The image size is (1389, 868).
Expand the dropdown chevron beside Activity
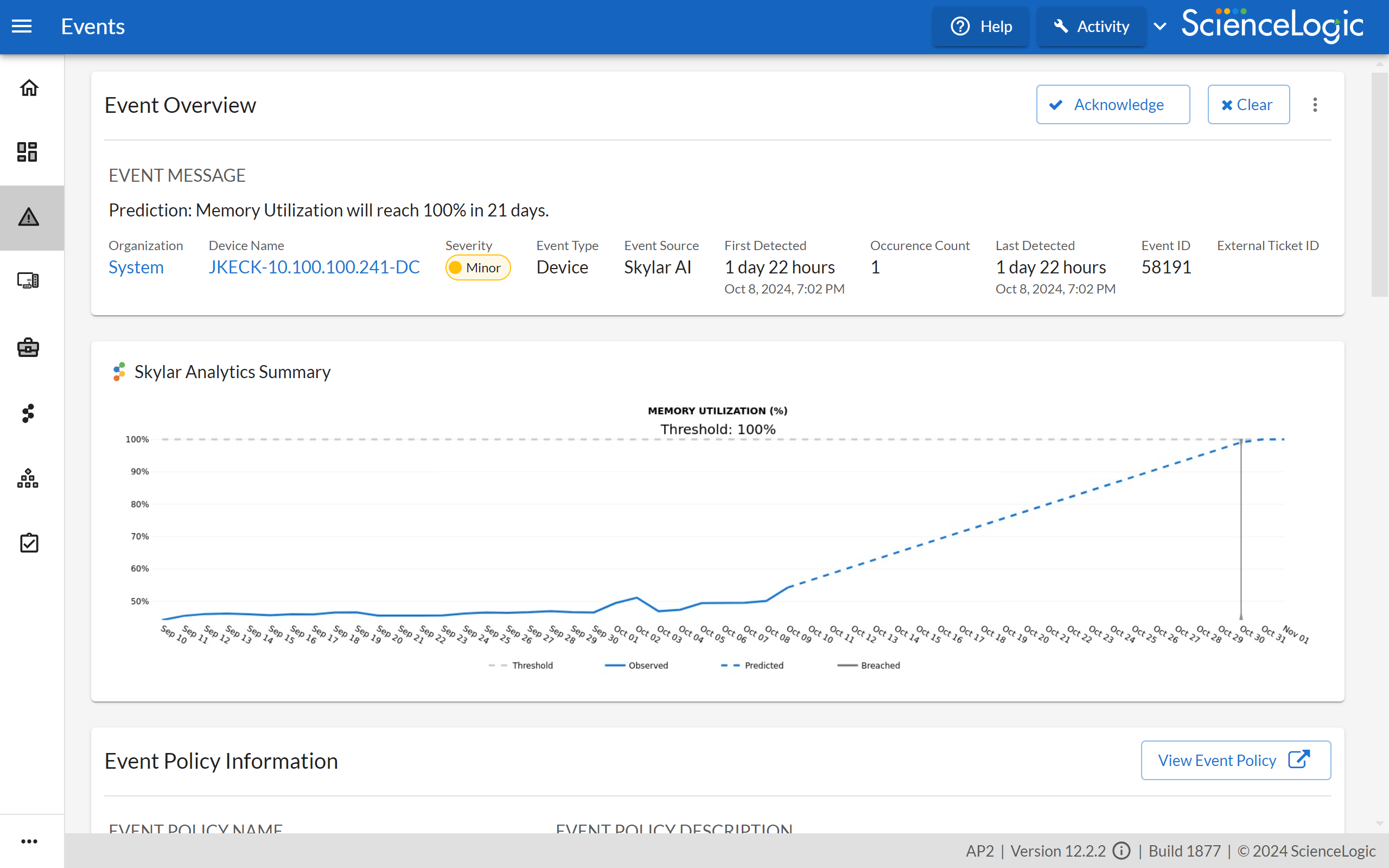coord(1160,27)
